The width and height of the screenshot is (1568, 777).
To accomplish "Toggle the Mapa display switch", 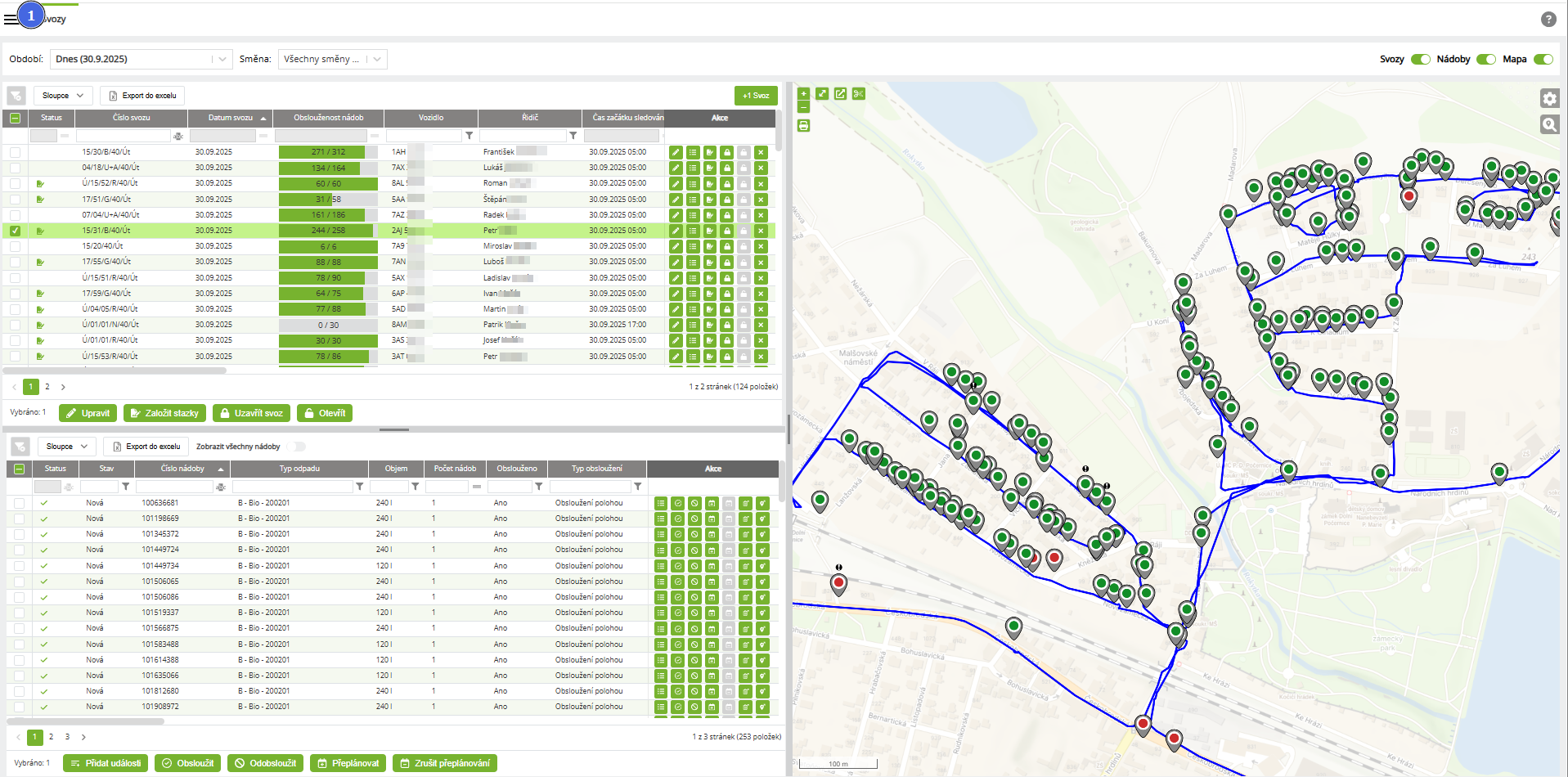I will coord(1543,59).
